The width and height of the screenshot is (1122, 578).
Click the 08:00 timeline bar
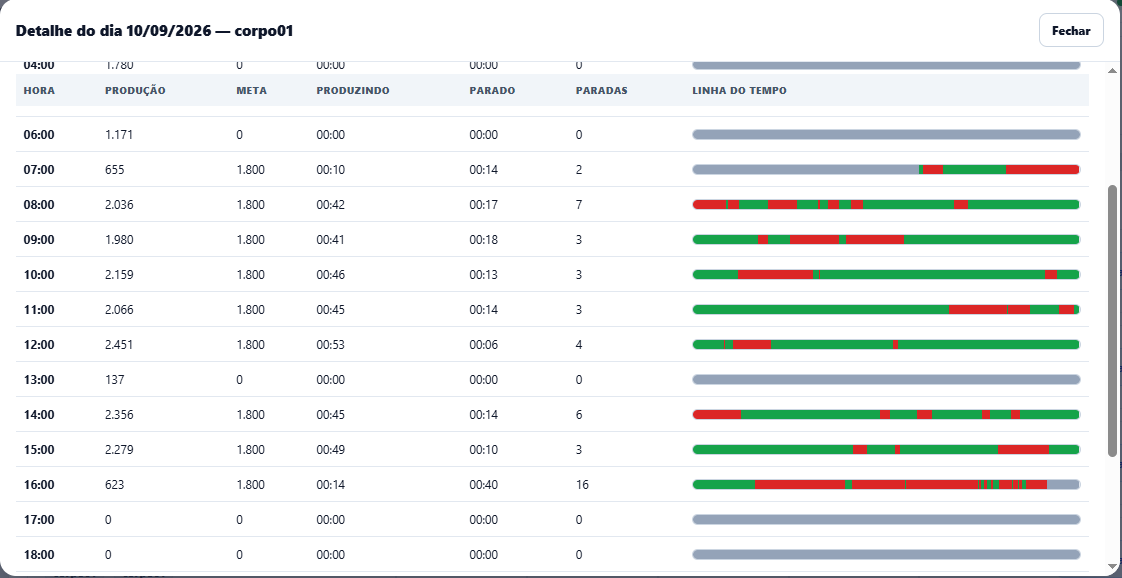click(x=886, y=205)
